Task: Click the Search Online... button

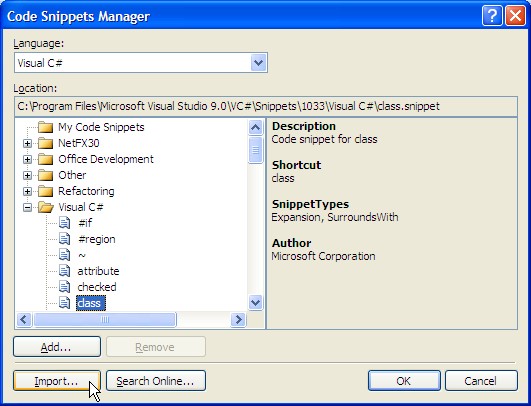Action: pos(156,381)
